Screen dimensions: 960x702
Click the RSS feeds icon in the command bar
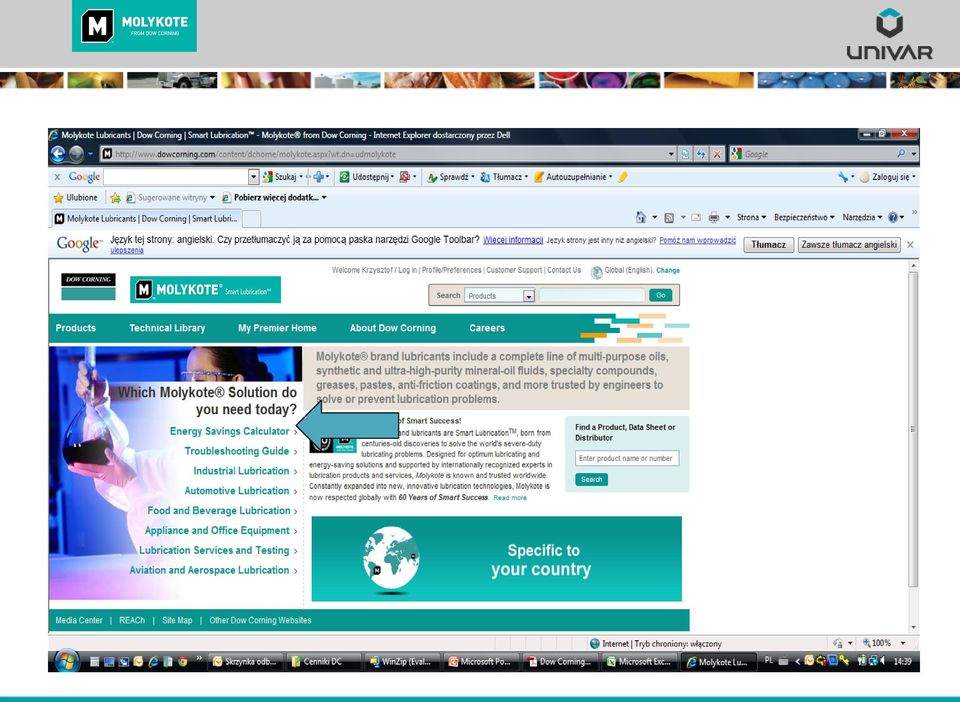(x=669, y=217)
